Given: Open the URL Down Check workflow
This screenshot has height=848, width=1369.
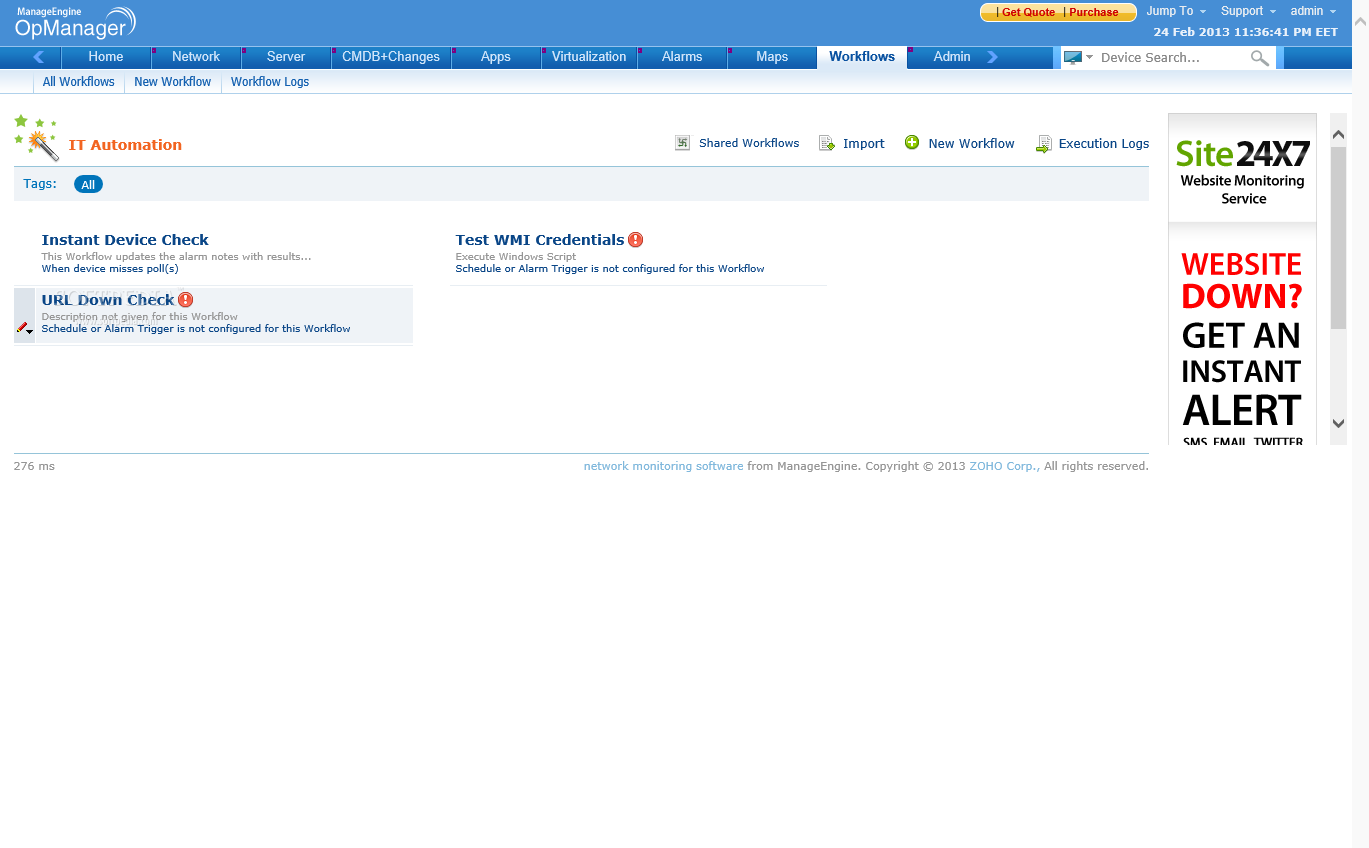Looking at the screenshot, I should pyautogui.click(x=108, y=300).
